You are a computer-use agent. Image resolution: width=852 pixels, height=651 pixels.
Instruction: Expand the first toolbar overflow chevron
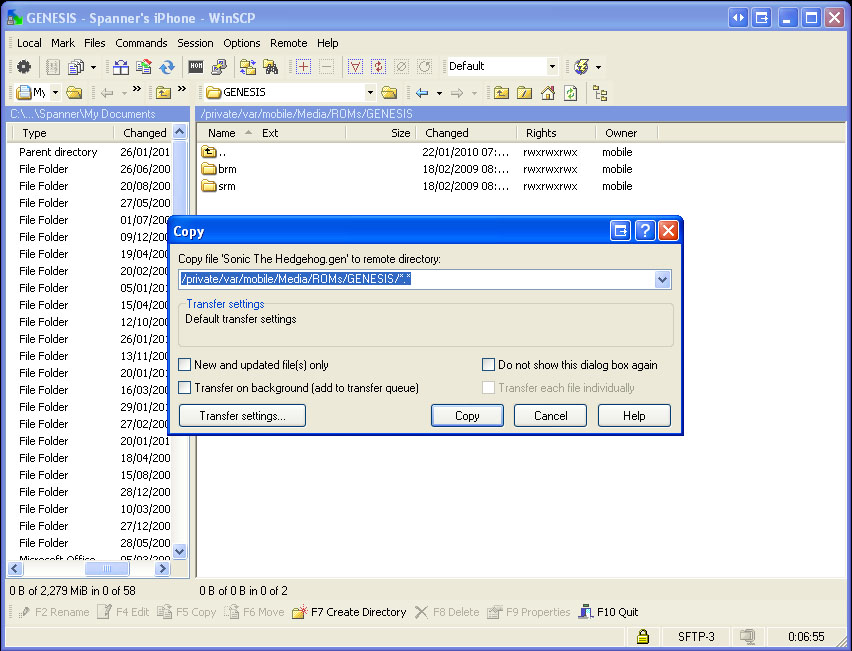(136, 89)
